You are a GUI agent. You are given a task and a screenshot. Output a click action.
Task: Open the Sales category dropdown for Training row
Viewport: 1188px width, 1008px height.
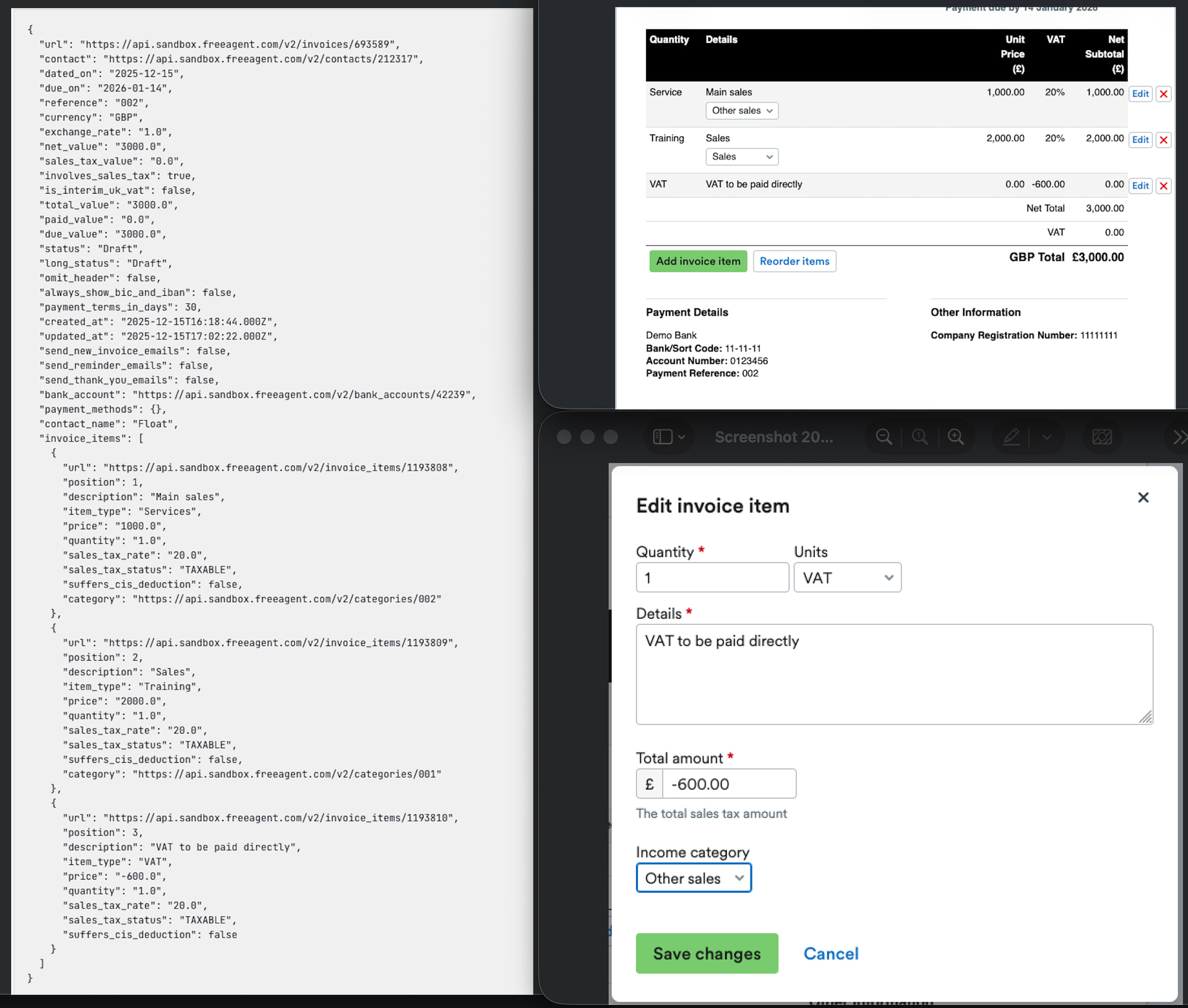(741, 157)
